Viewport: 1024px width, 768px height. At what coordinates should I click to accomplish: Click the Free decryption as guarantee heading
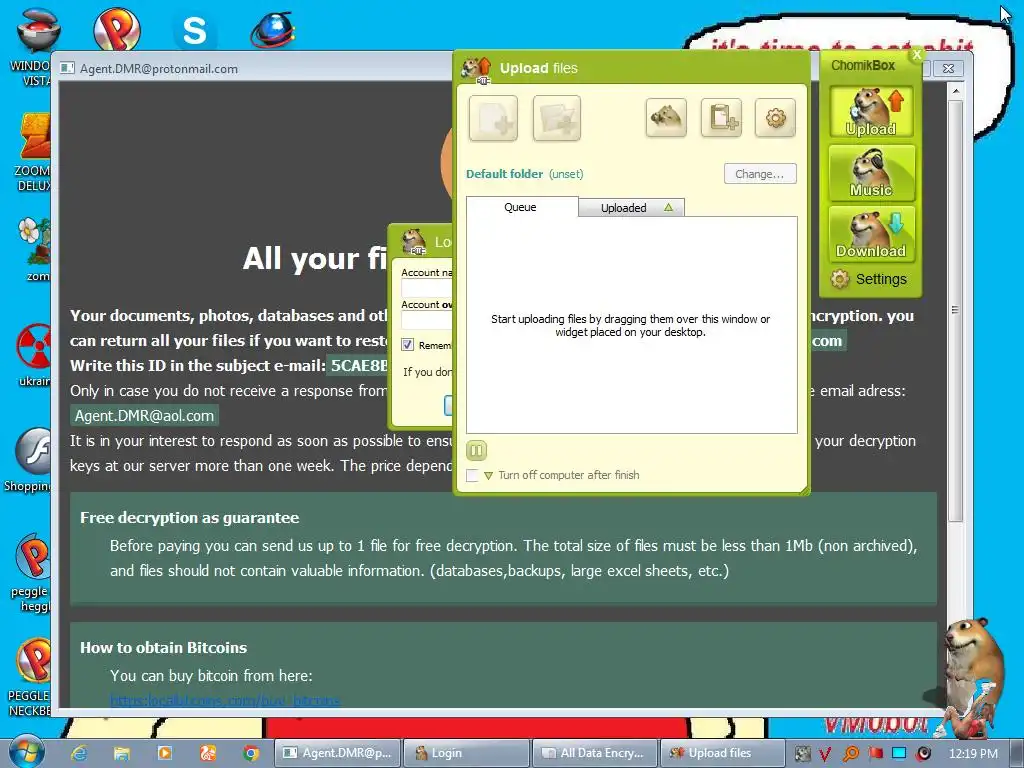(189, 518)
